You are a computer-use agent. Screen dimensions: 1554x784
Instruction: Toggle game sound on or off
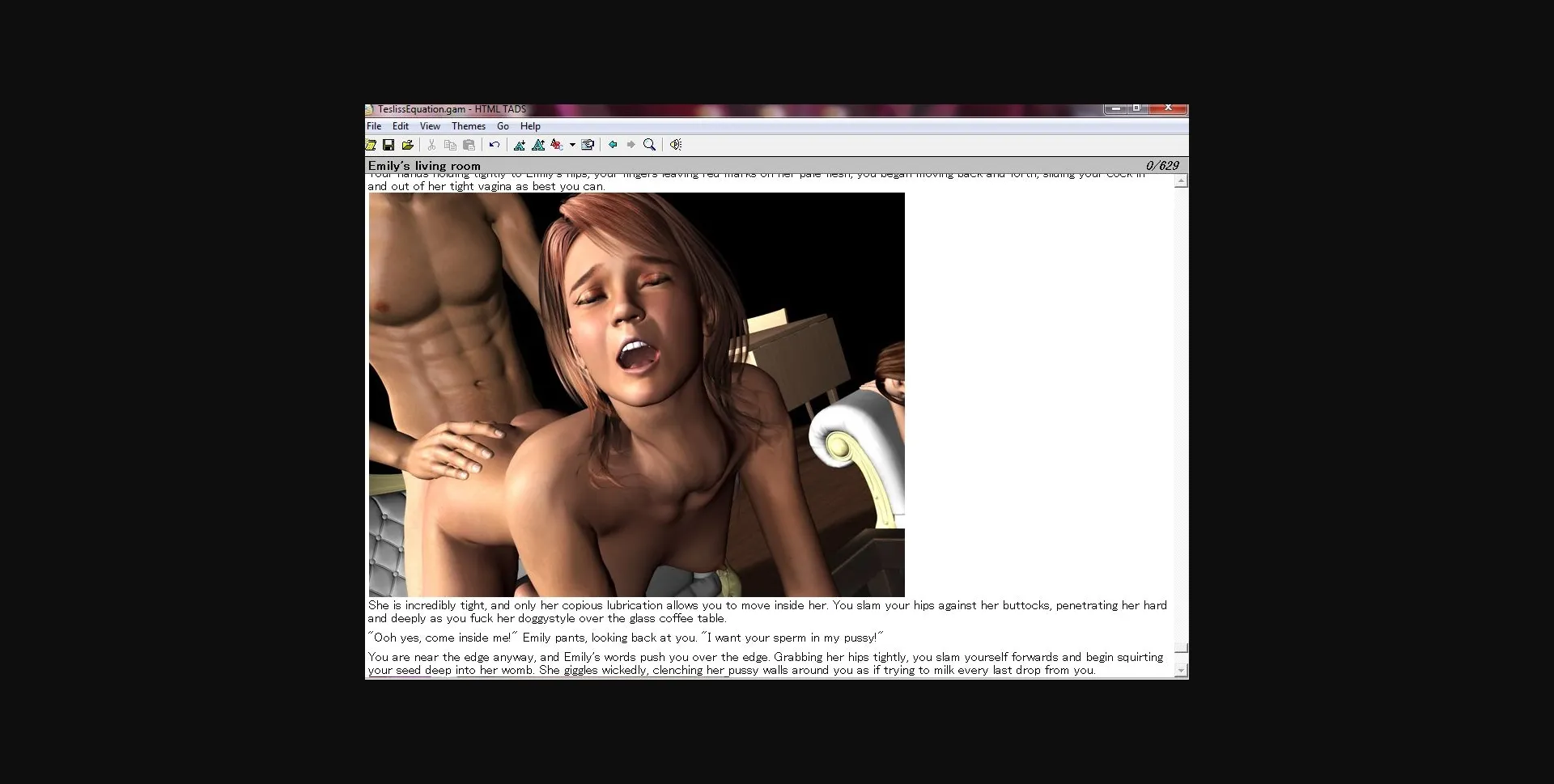coord(677,144)
